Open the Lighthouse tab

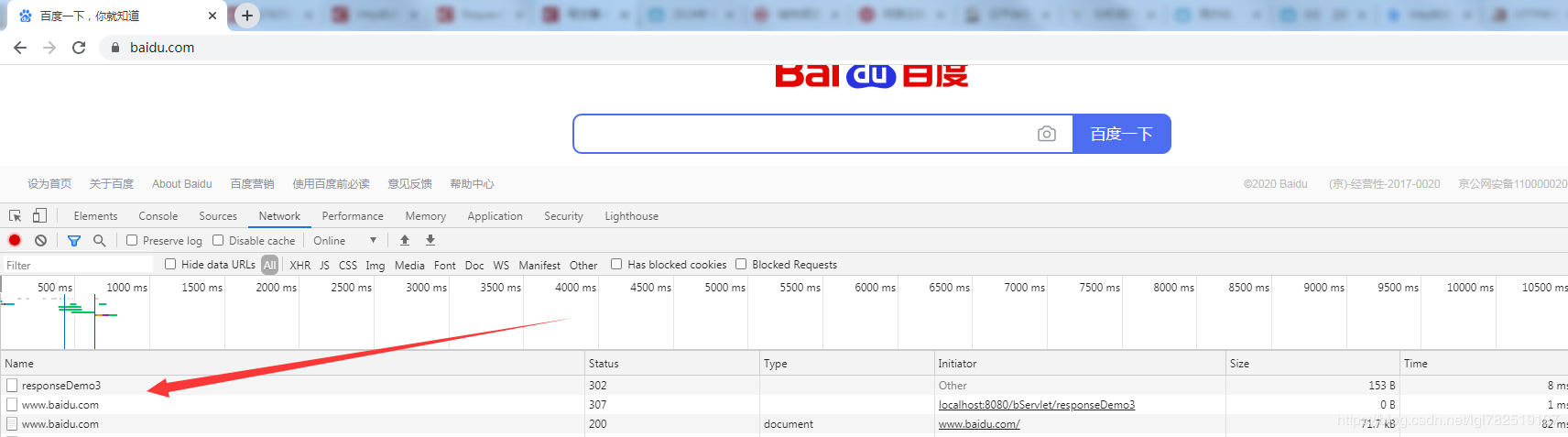click(631, 216)
